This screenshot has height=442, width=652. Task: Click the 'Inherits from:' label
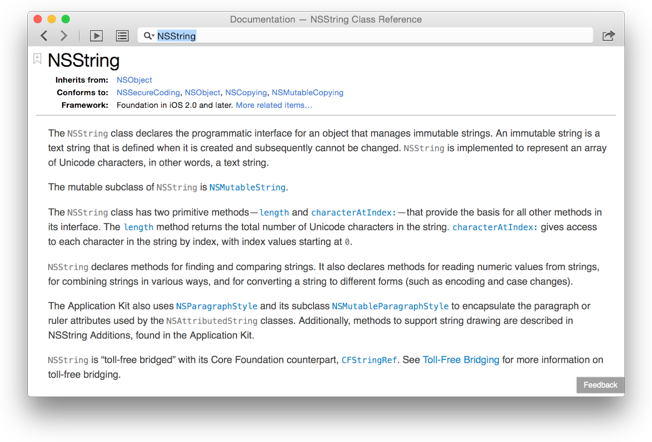82,80
